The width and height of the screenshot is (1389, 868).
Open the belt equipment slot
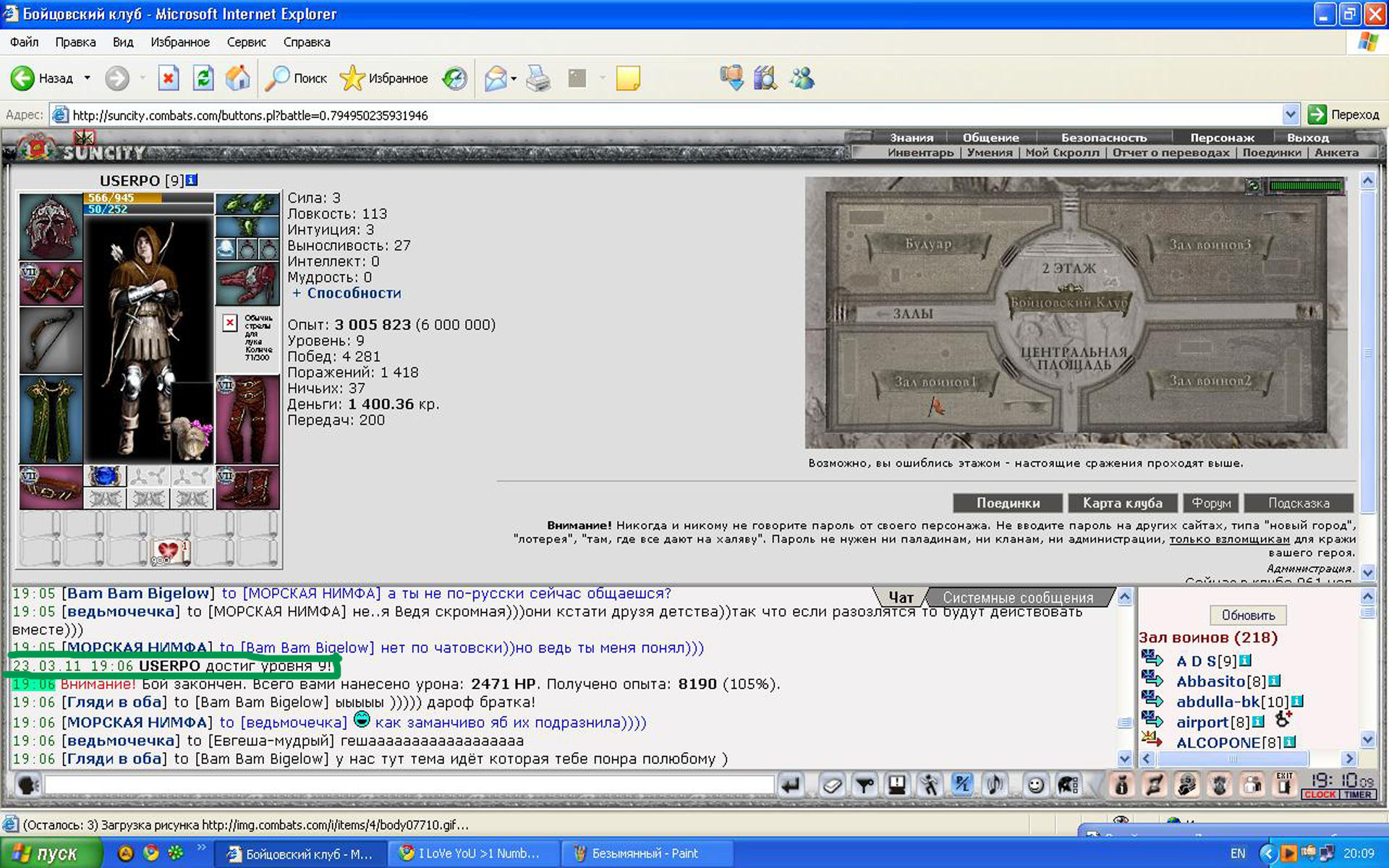51,487
